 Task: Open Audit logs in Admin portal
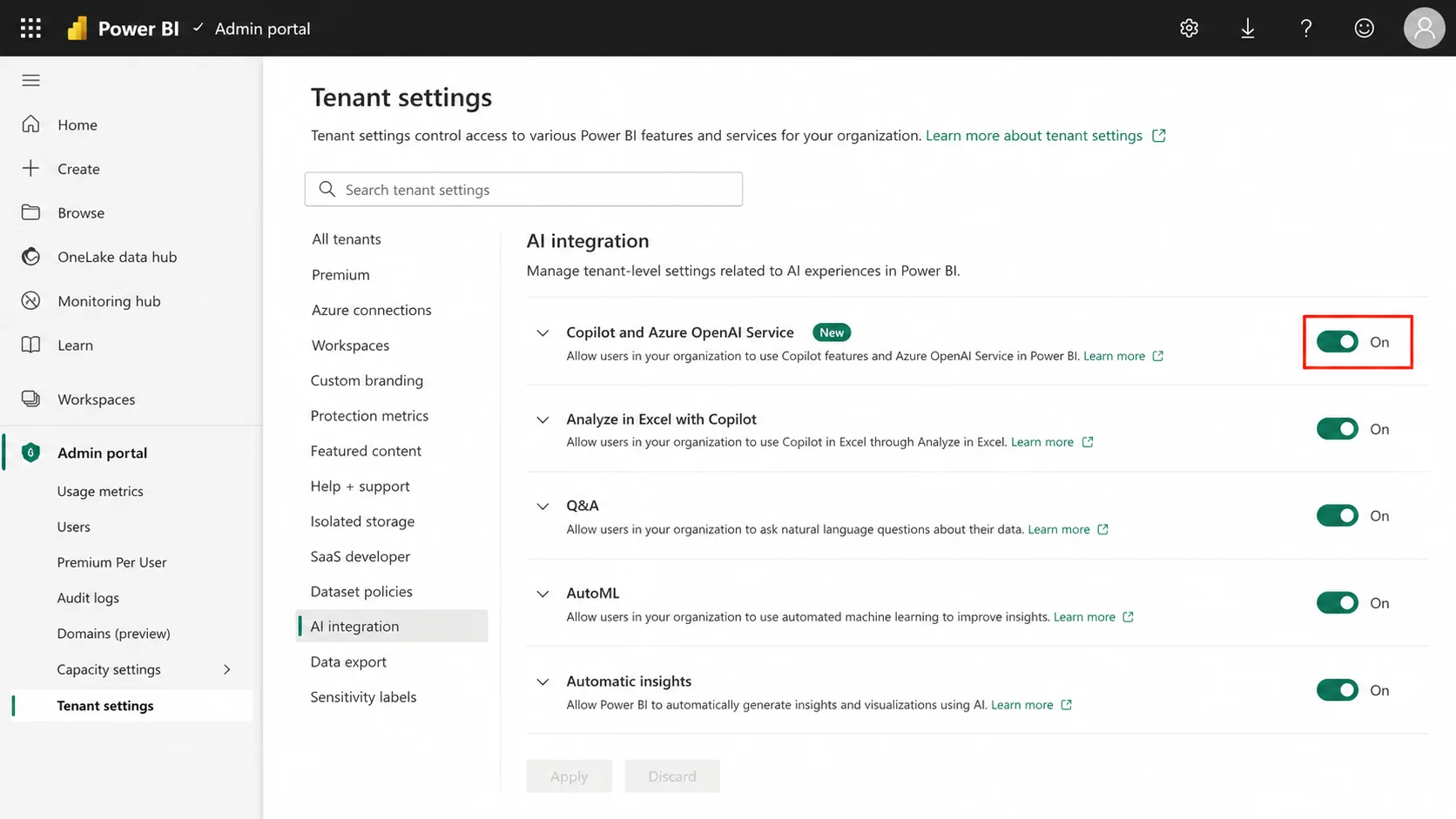88,598
